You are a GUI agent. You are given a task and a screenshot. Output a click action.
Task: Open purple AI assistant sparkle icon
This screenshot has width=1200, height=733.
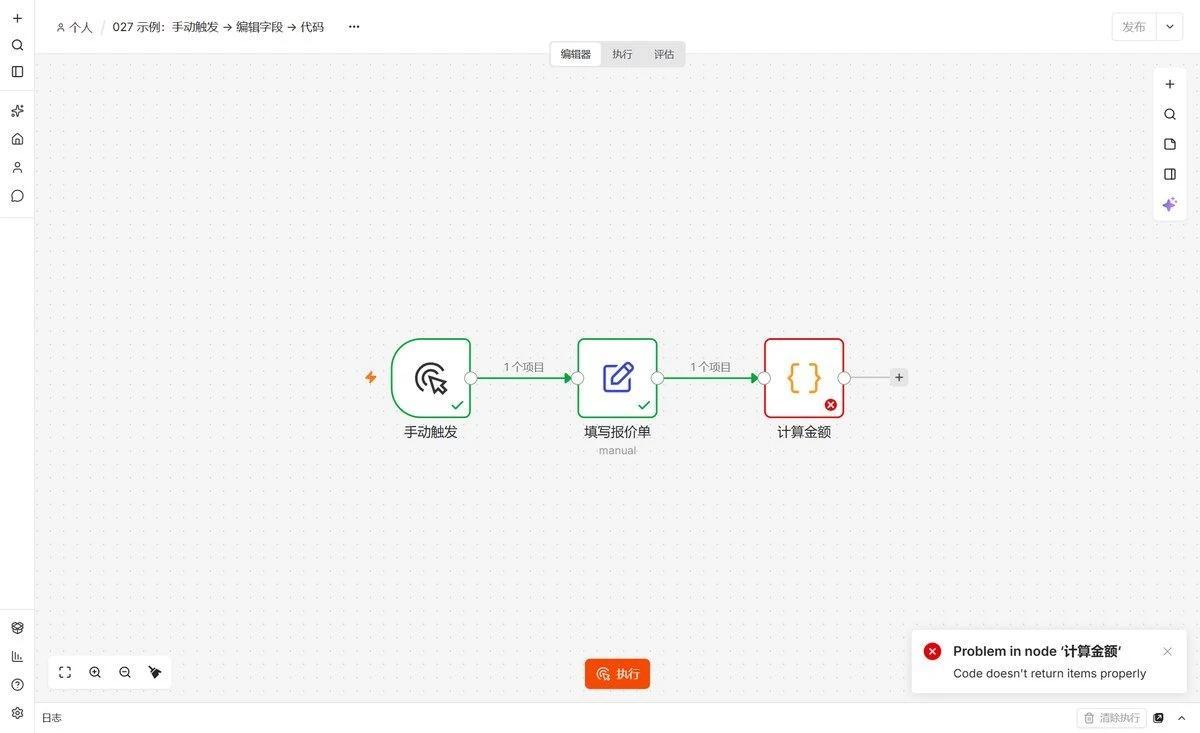click(x=1170, y=204)
